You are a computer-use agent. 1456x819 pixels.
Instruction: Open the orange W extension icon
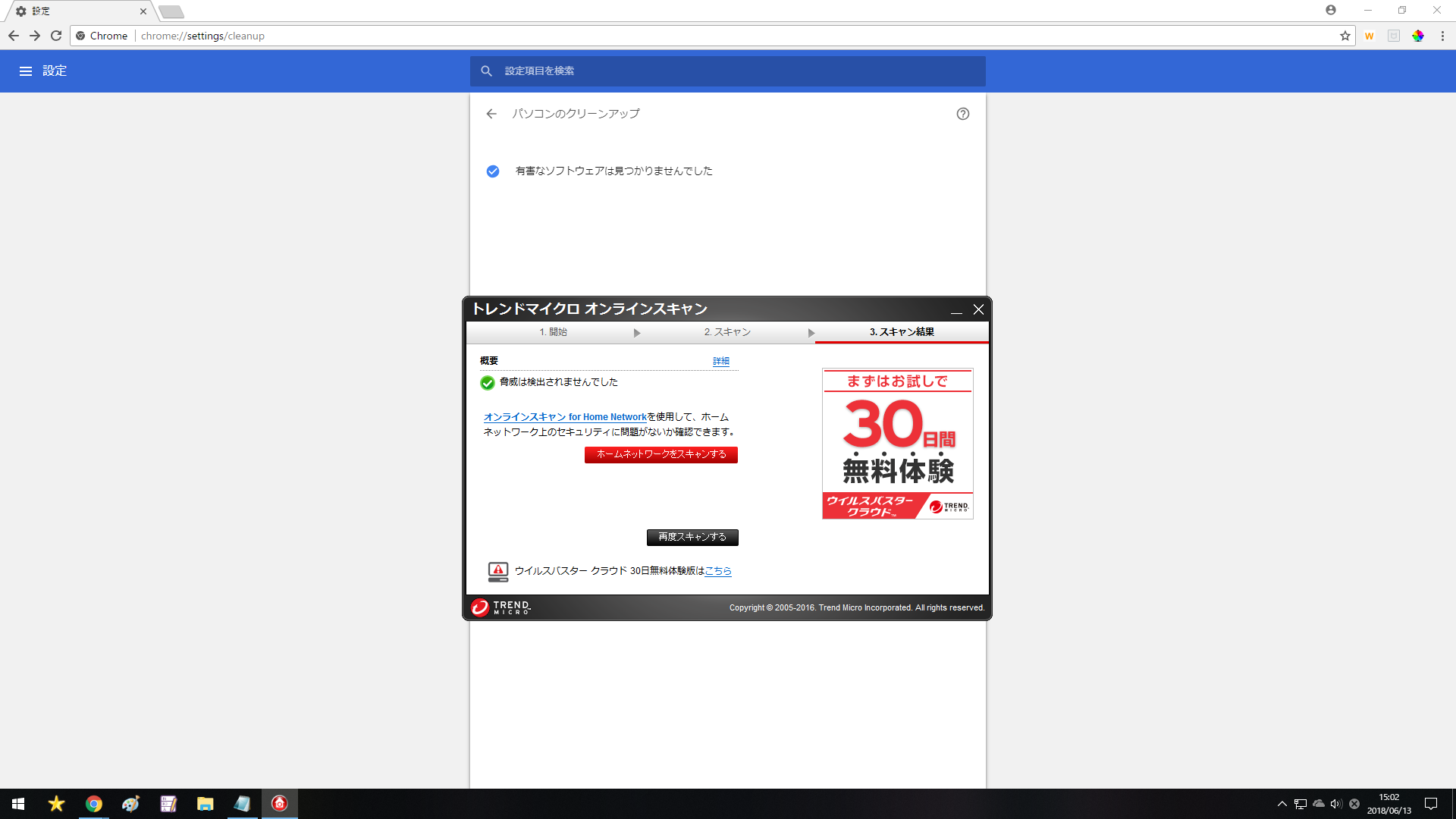1370,36
